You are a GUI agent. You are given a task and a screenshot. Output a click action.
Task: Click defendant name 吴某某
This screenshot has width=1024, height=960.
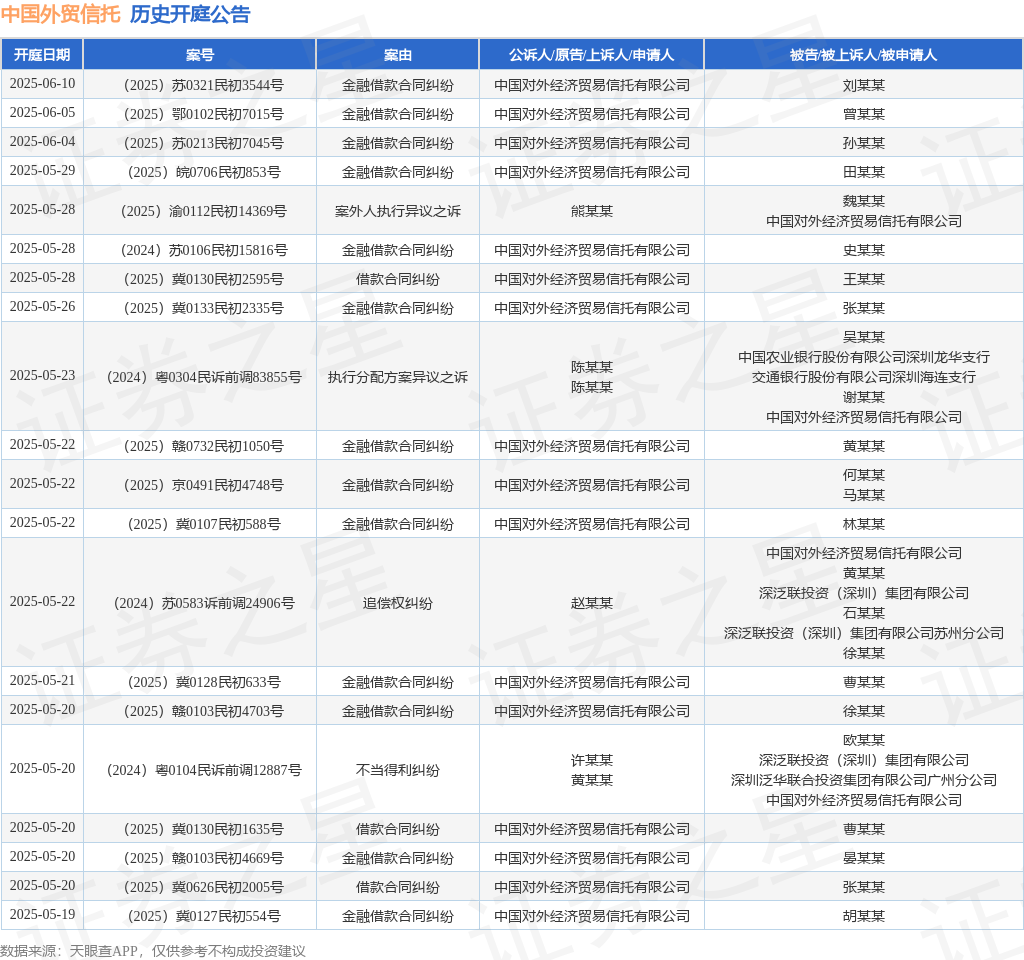tap(863, 337)
